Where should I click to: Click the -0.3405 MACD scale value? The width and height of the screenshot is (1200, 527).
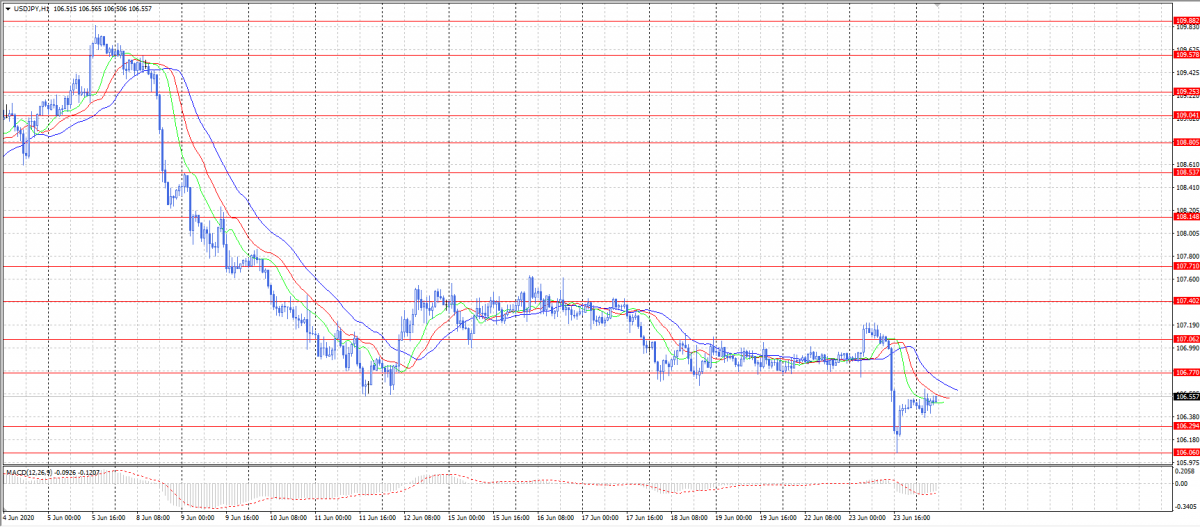tap(1187, 507)
